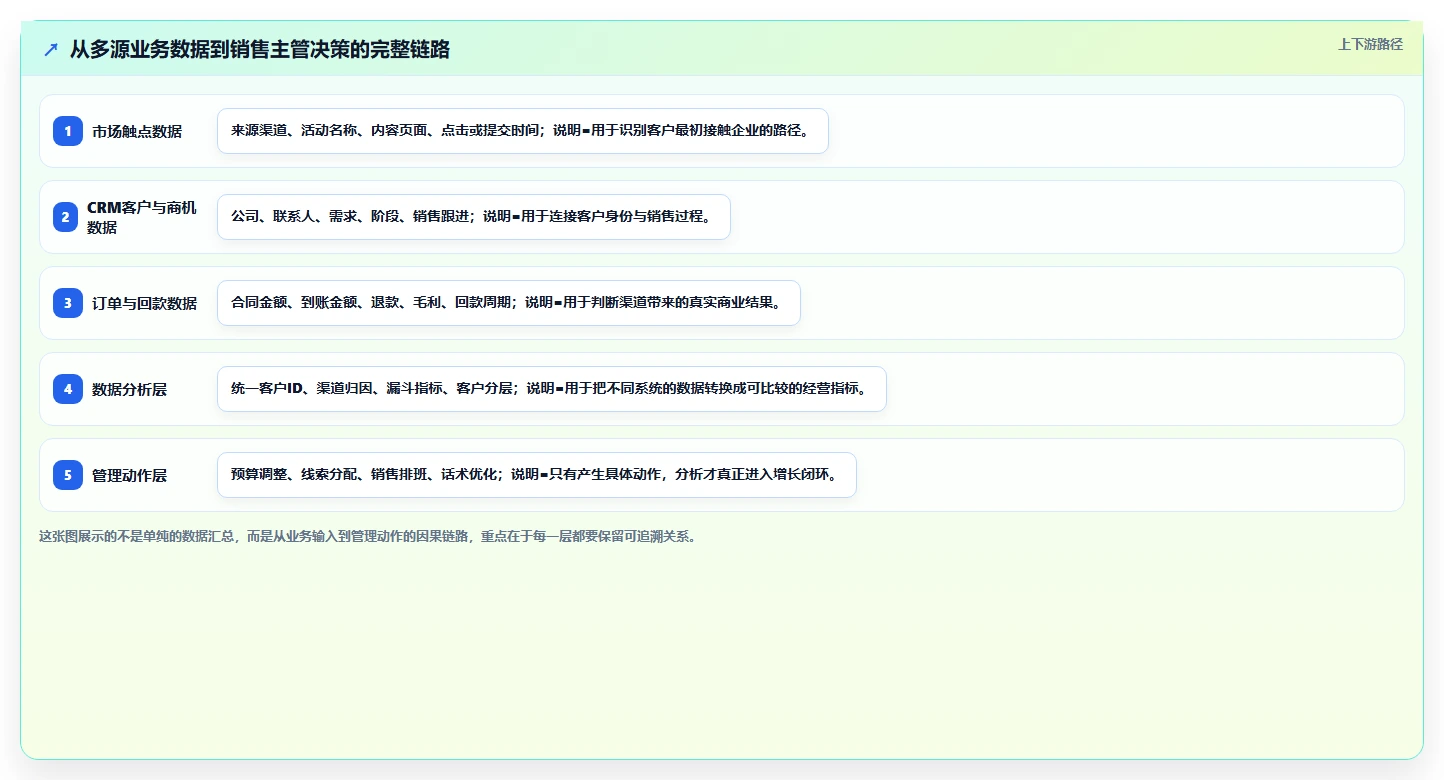Select the step 2 number badge

pyautogui.click(x=68, y=217)
